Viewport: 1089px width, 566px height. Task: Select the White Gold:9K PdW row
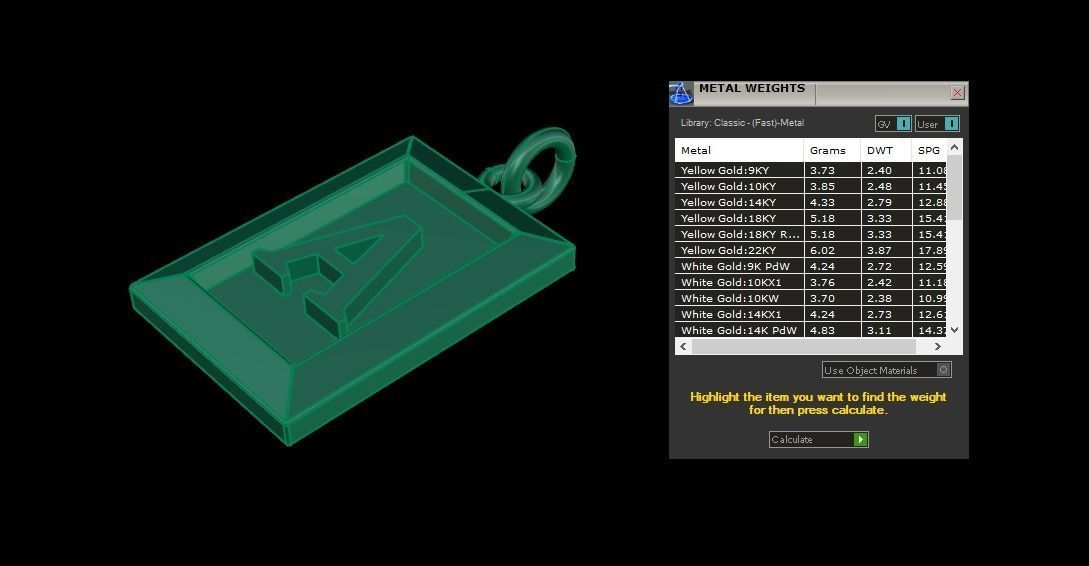point(810,266)
